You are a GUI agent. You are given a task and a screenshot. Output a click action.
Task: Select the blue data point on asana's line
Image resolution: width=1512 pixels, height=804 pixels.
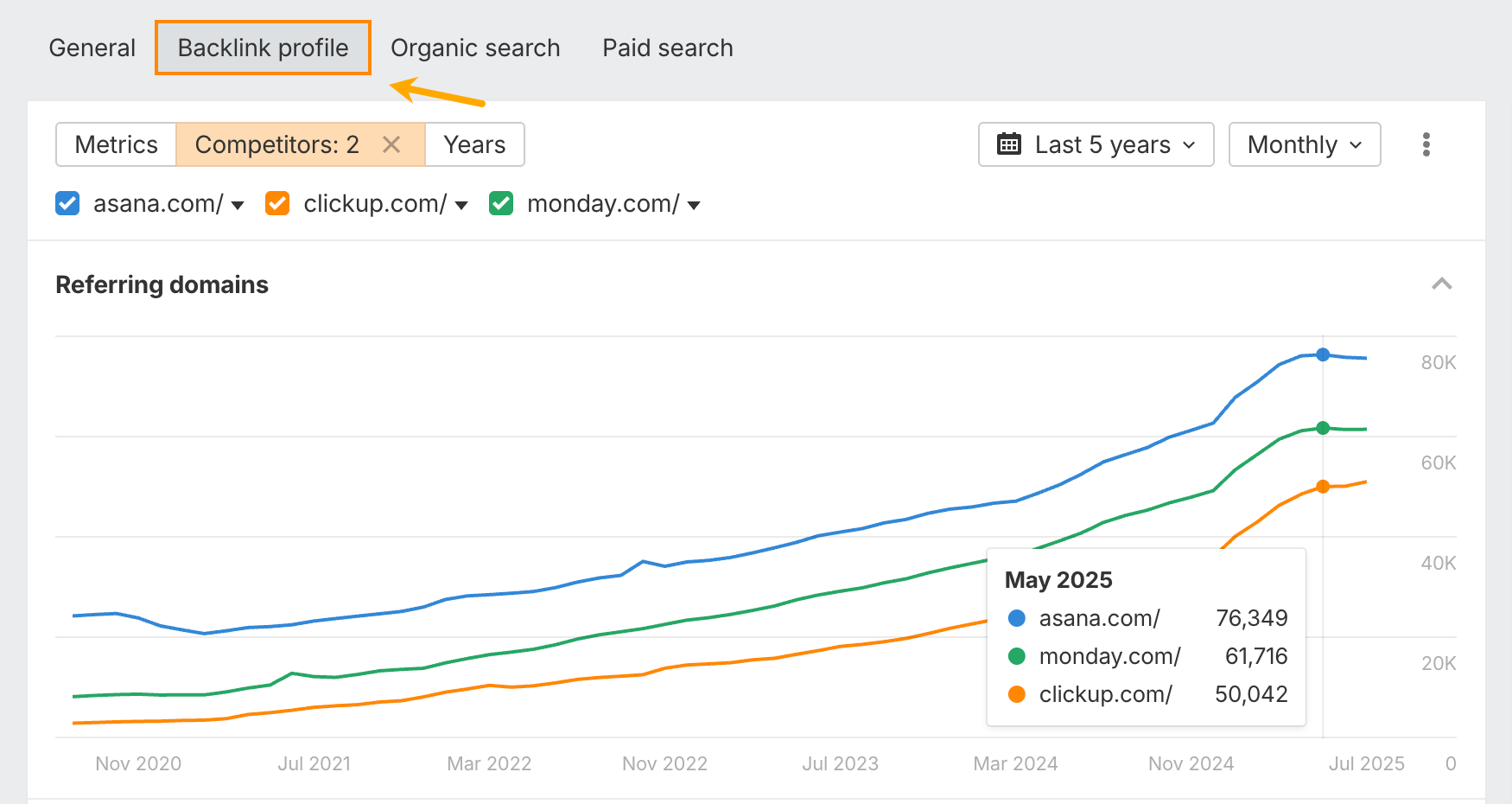coord(1322,354)
